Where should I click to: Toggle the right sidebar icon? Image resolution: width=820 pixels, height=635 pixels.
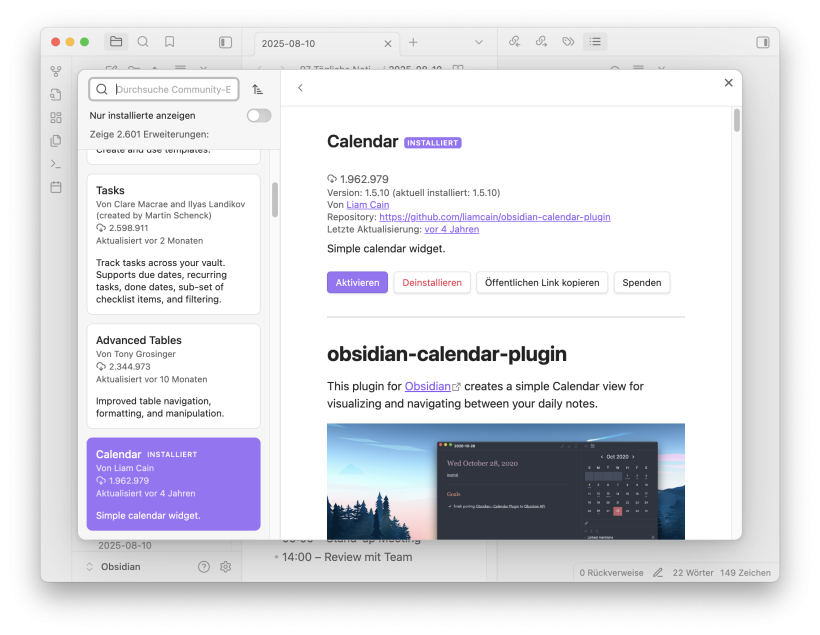tap(762, 42)
